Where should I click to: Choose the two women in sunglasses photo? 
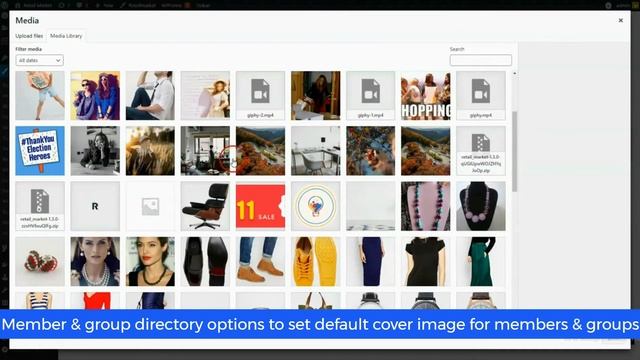pyautogui.click(x=95, y=96)
